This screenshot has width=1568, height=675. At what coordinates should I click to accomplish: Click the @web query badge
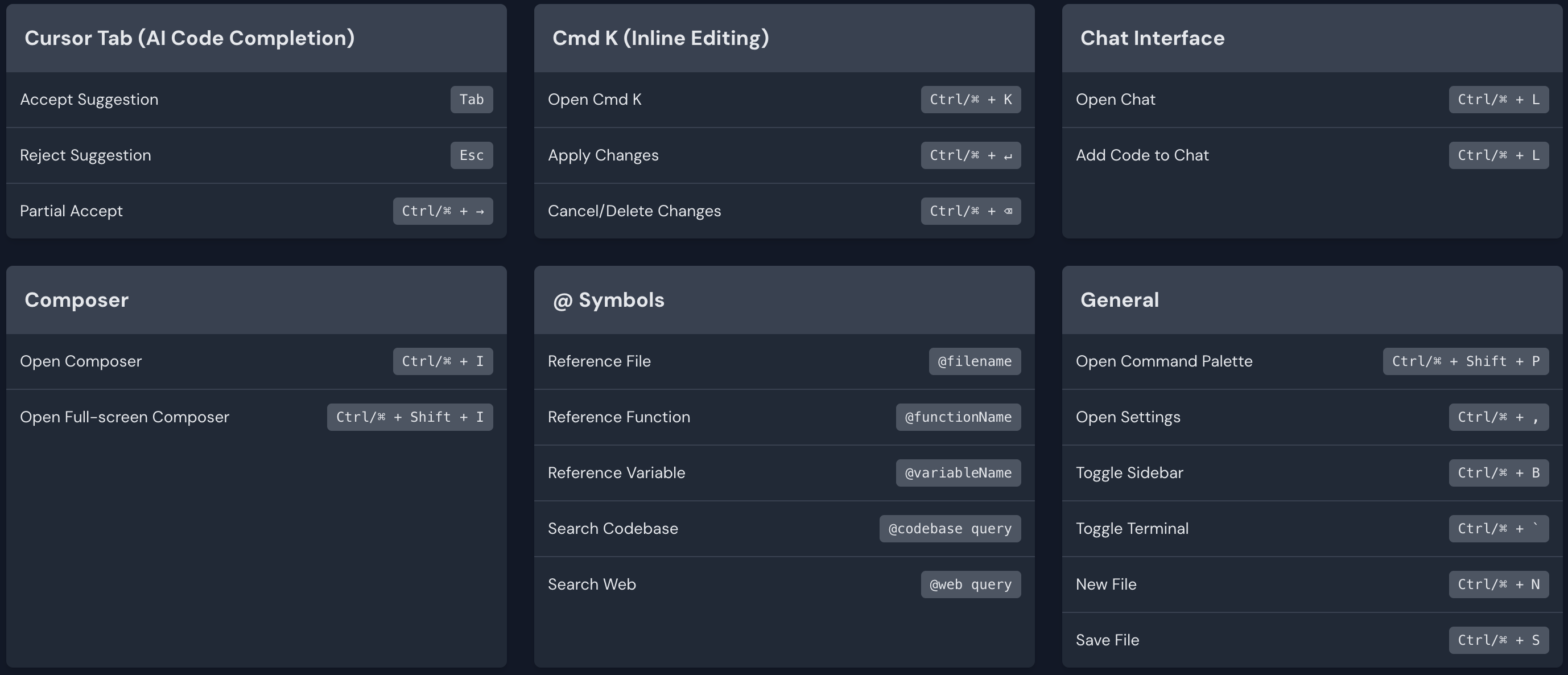coord(971,585)
